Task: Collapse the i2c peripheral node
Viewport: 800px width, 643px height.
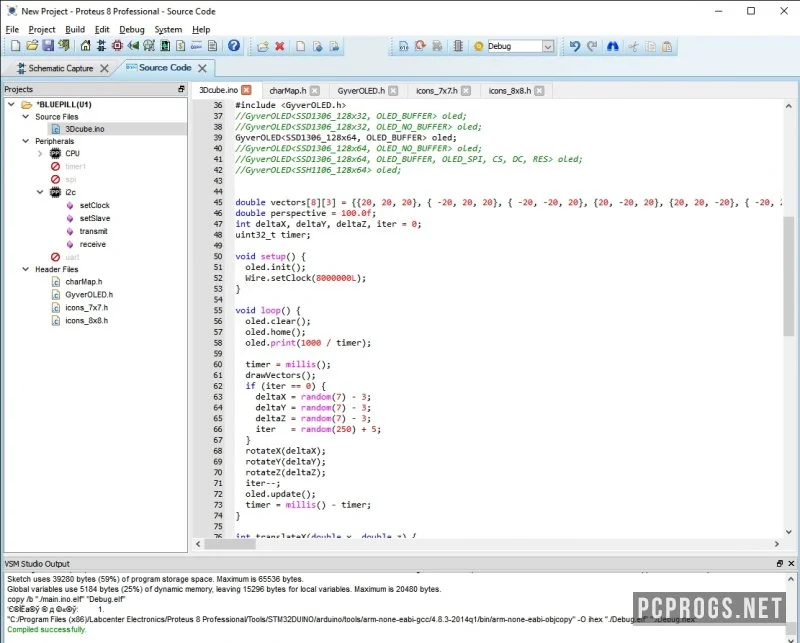Action: 40,192
